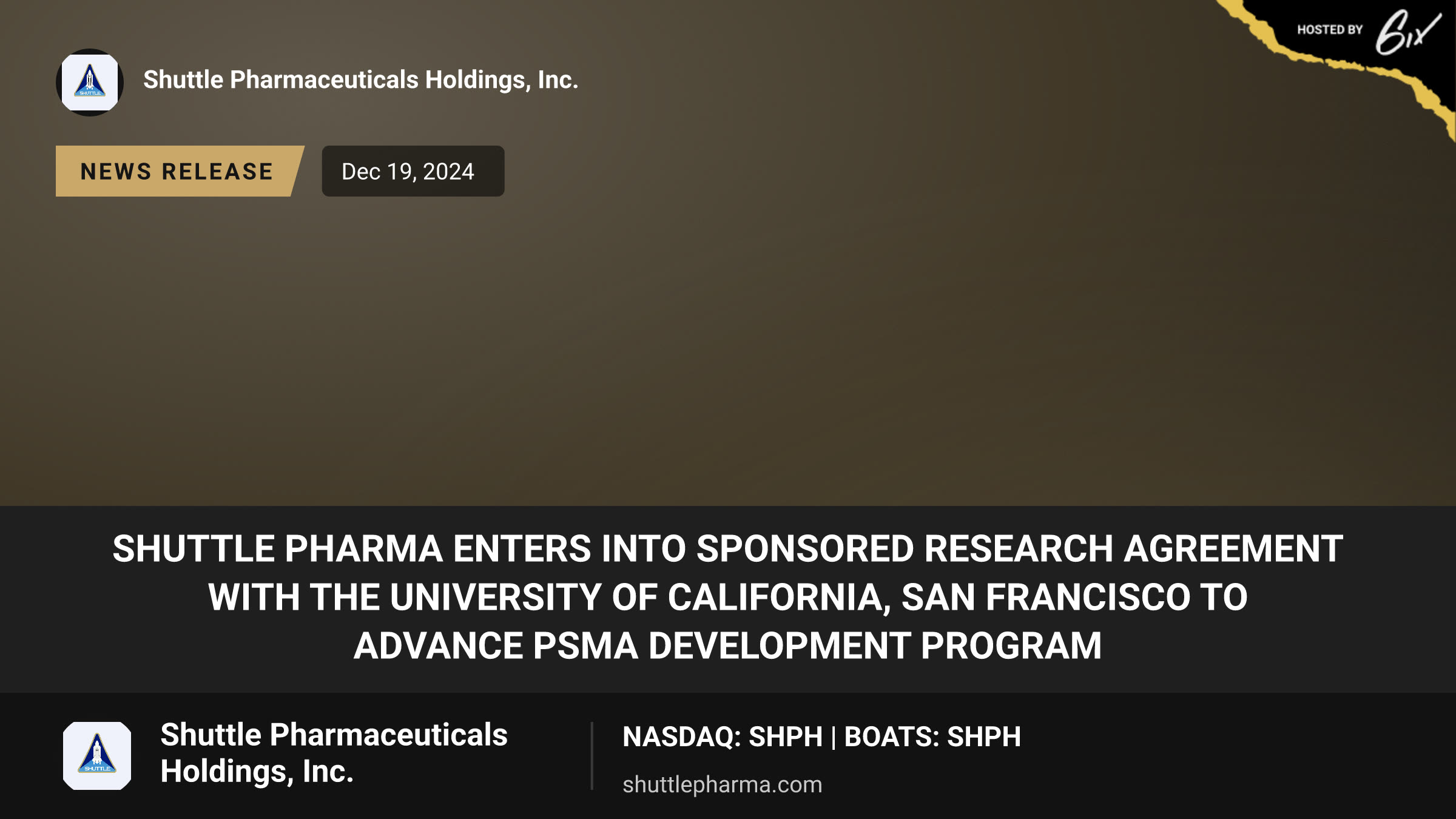Click the 6ix logo in top corner

point(1407,32)
